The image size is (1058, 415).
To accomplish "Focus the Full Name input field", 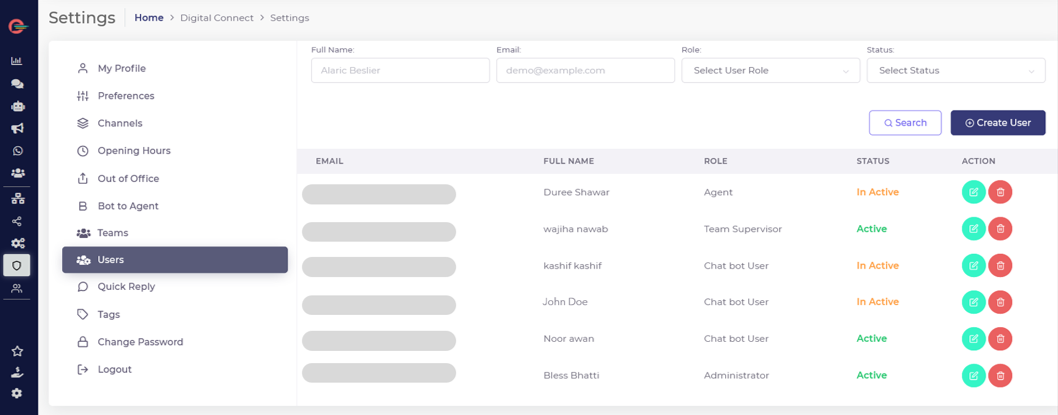I will (400, 70).
